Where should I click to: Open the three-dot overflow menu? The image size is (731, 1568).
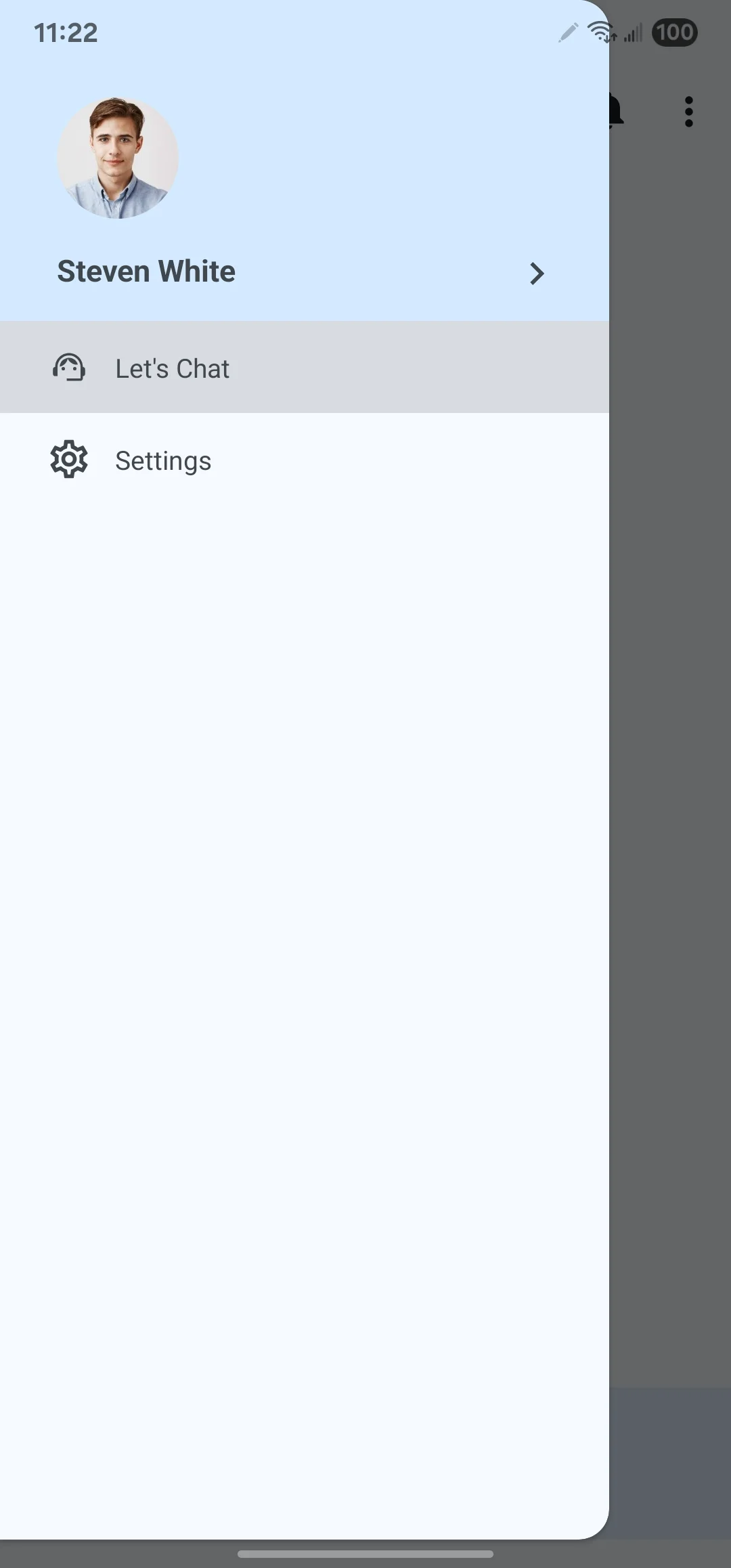(688, 112)
